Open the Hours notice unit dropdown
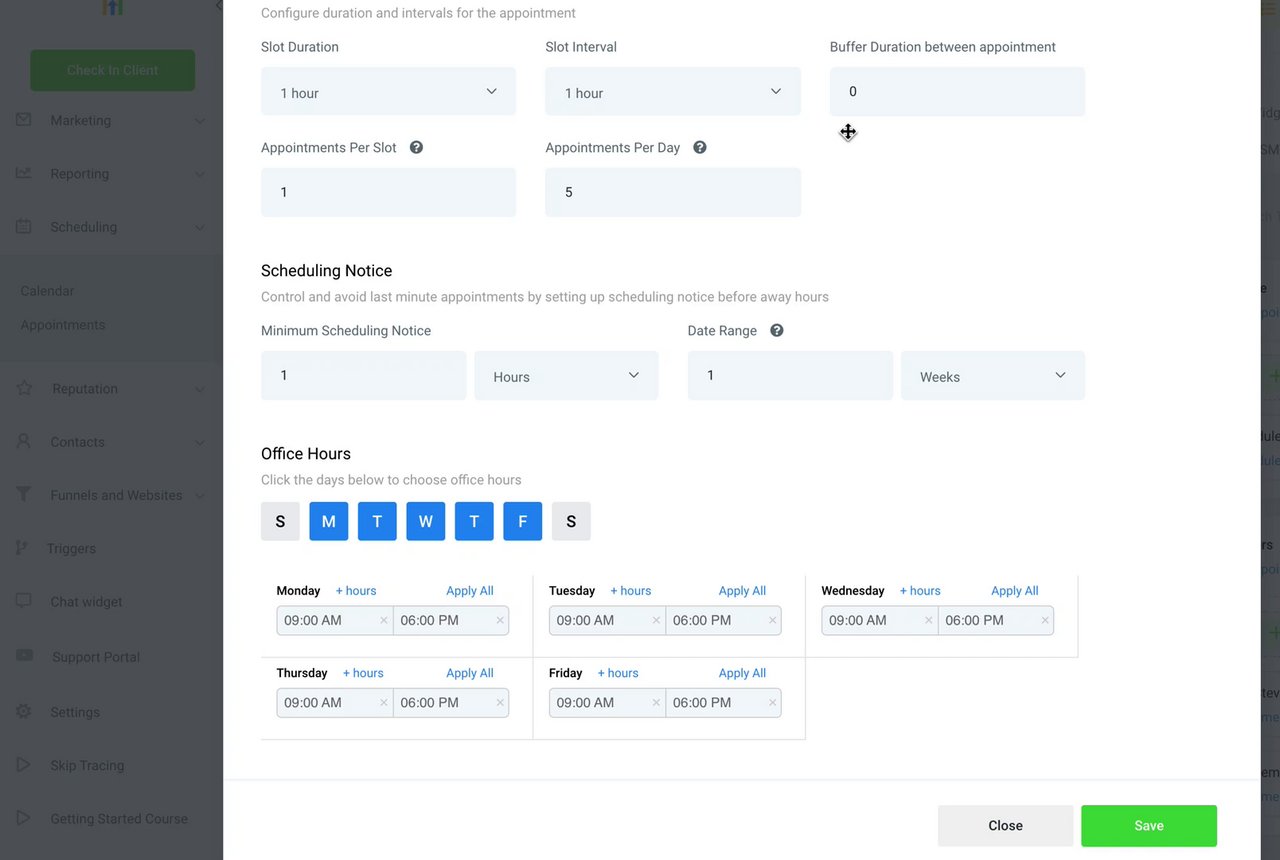The height and width of the screenshot is (860, 1280). [x=566, y=376]
